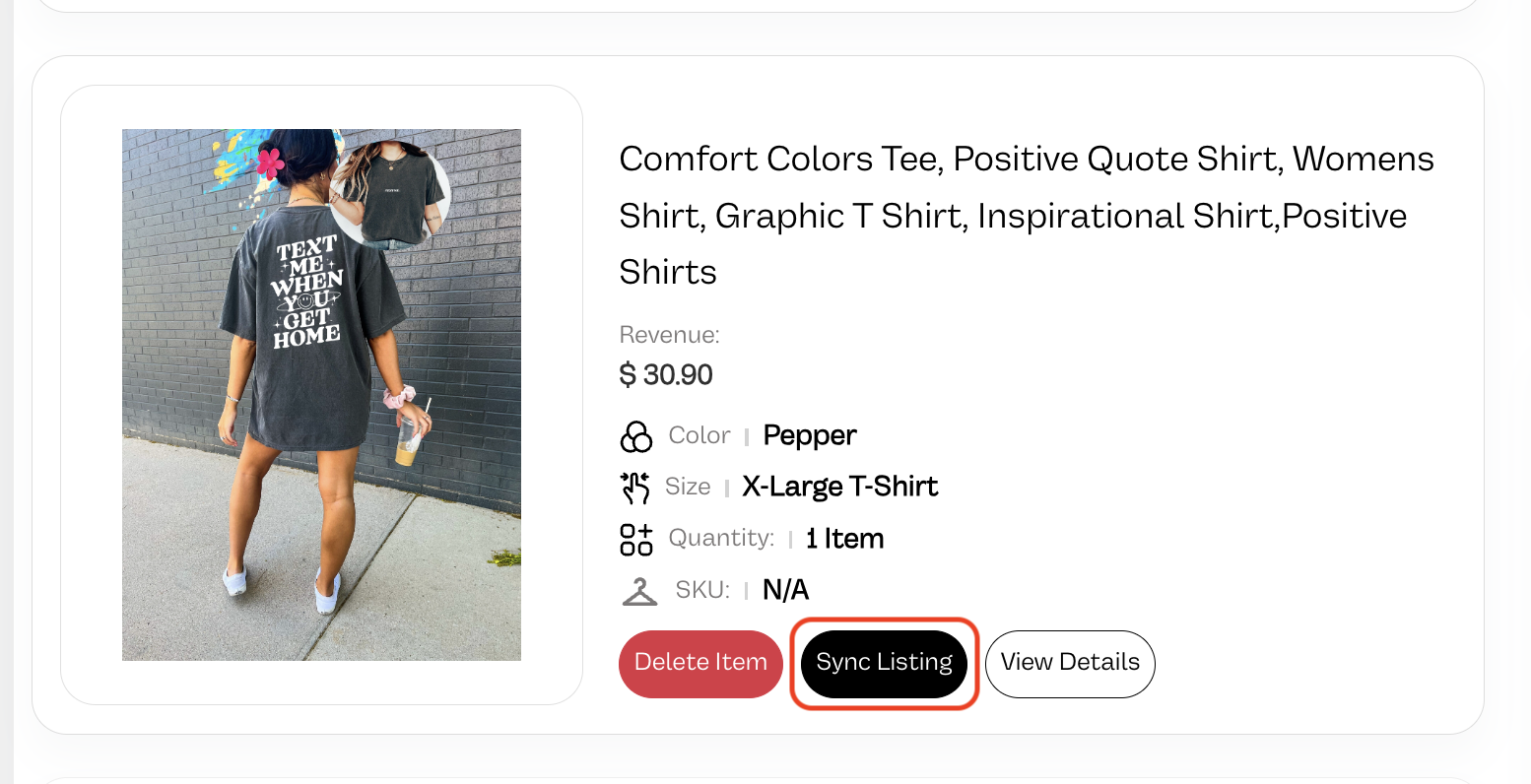Click the 1 Item quantity value
Screen dimensions: 1531x784
[844, 539]
